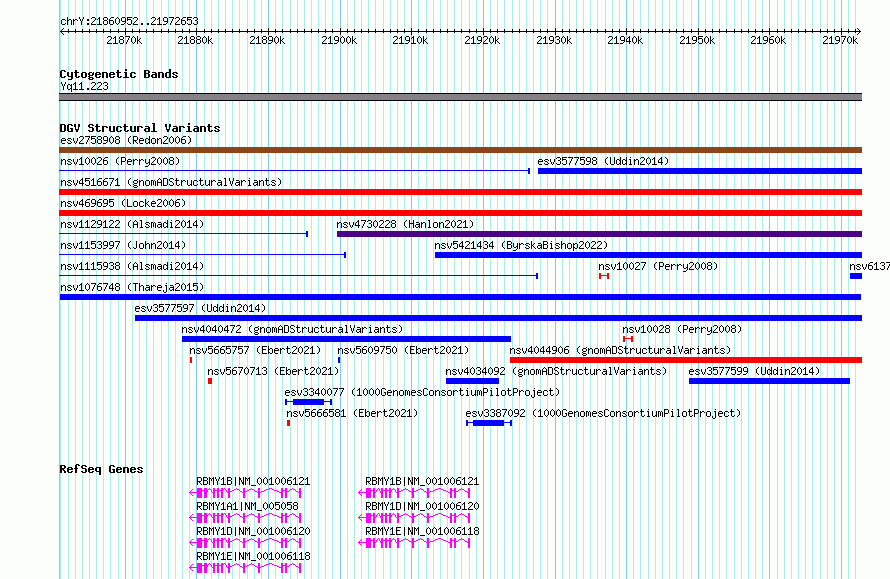The width and height of the screenshot is (890, 579).
Task: Open nsv4516671 (gnomADStructuralVariants) label
Action: click(x=171, y=182)
